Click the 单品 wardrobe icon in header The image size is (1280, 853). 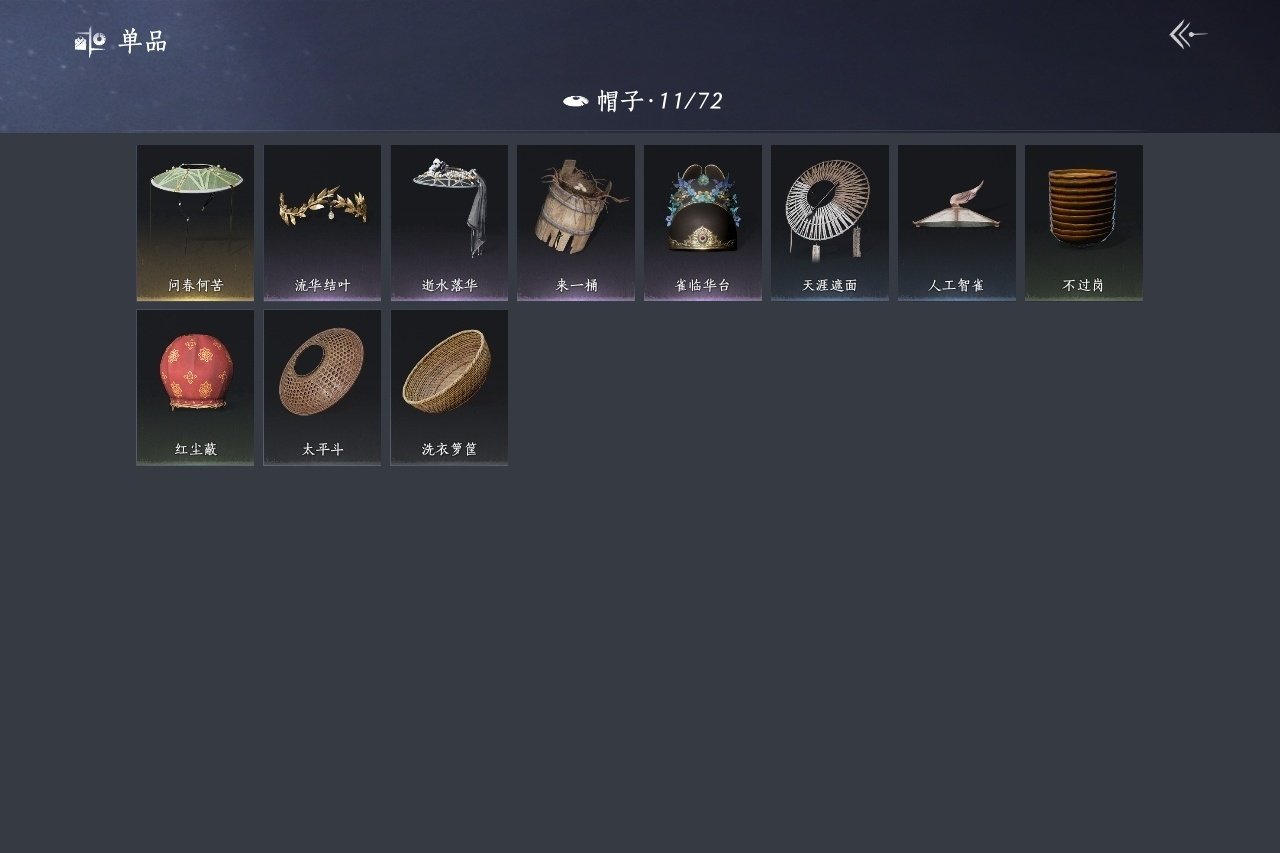[90, 42]
